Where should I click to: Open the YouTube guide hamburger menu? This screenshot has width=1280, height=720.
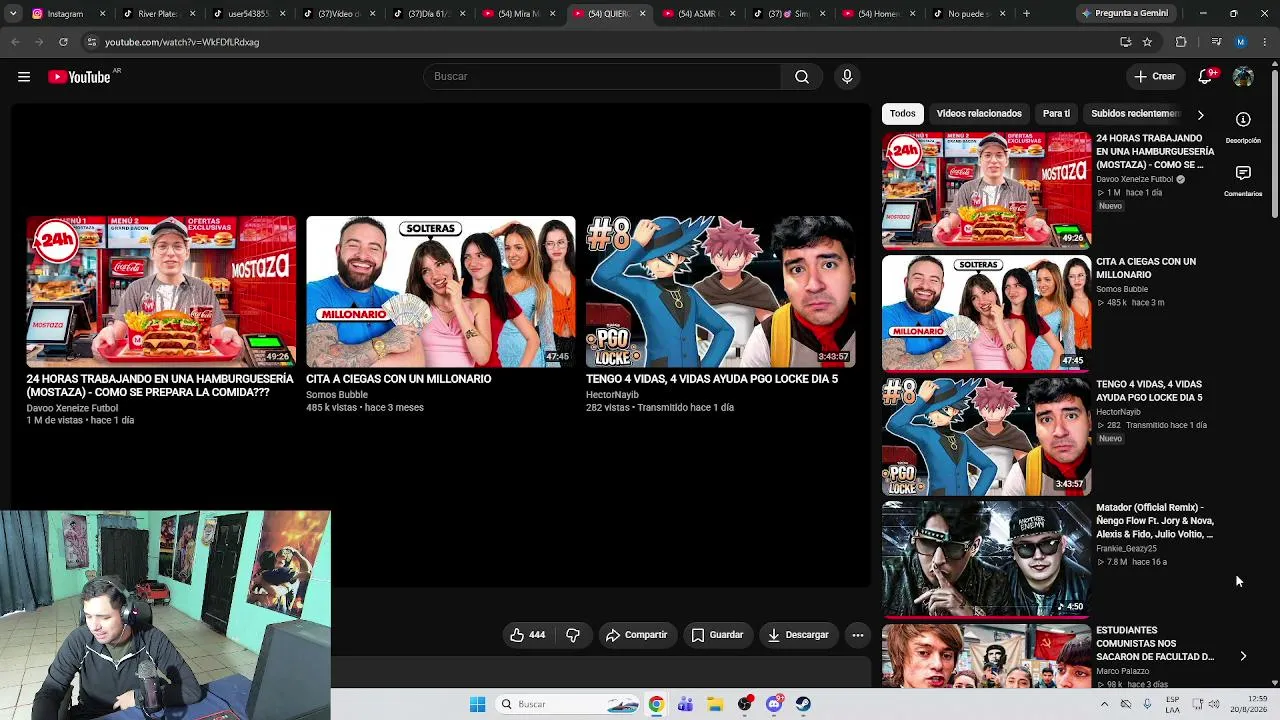24,77
